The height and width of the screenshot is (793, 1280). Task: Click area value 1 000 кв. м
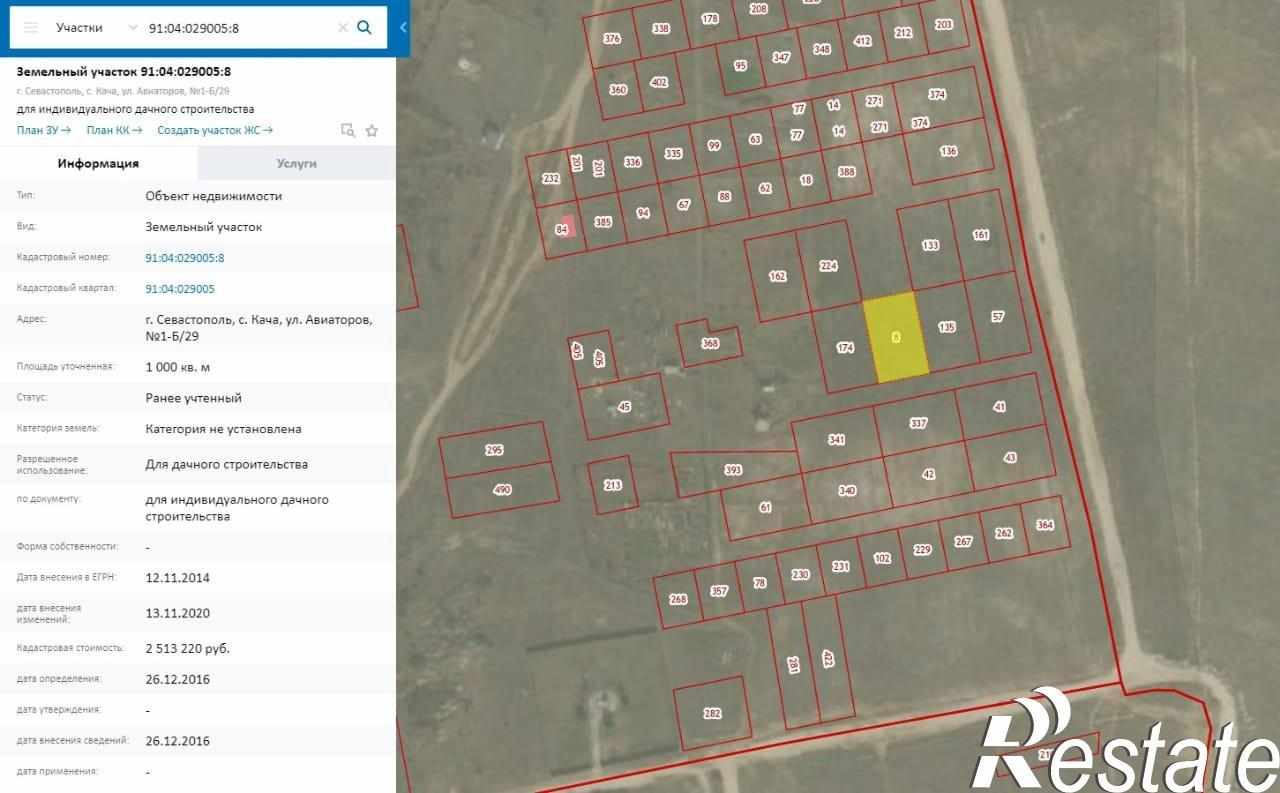[177, 367]
